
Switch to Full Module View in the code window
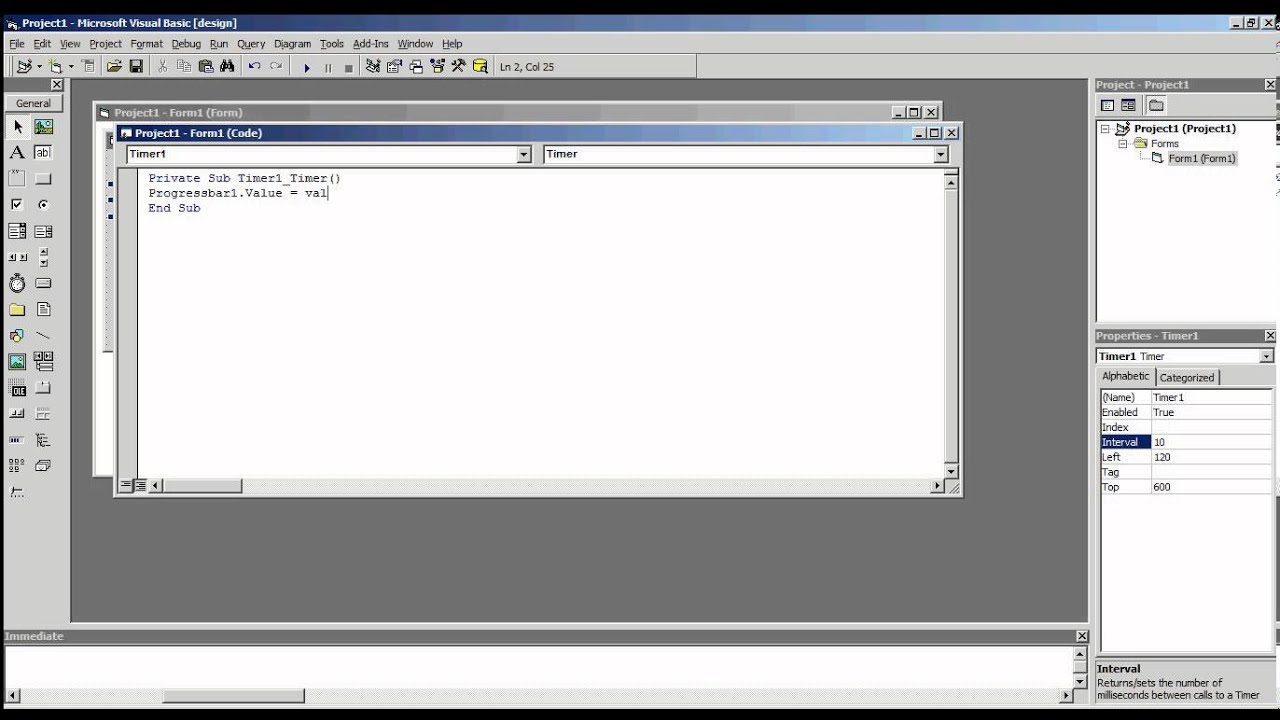click(140, 486)
